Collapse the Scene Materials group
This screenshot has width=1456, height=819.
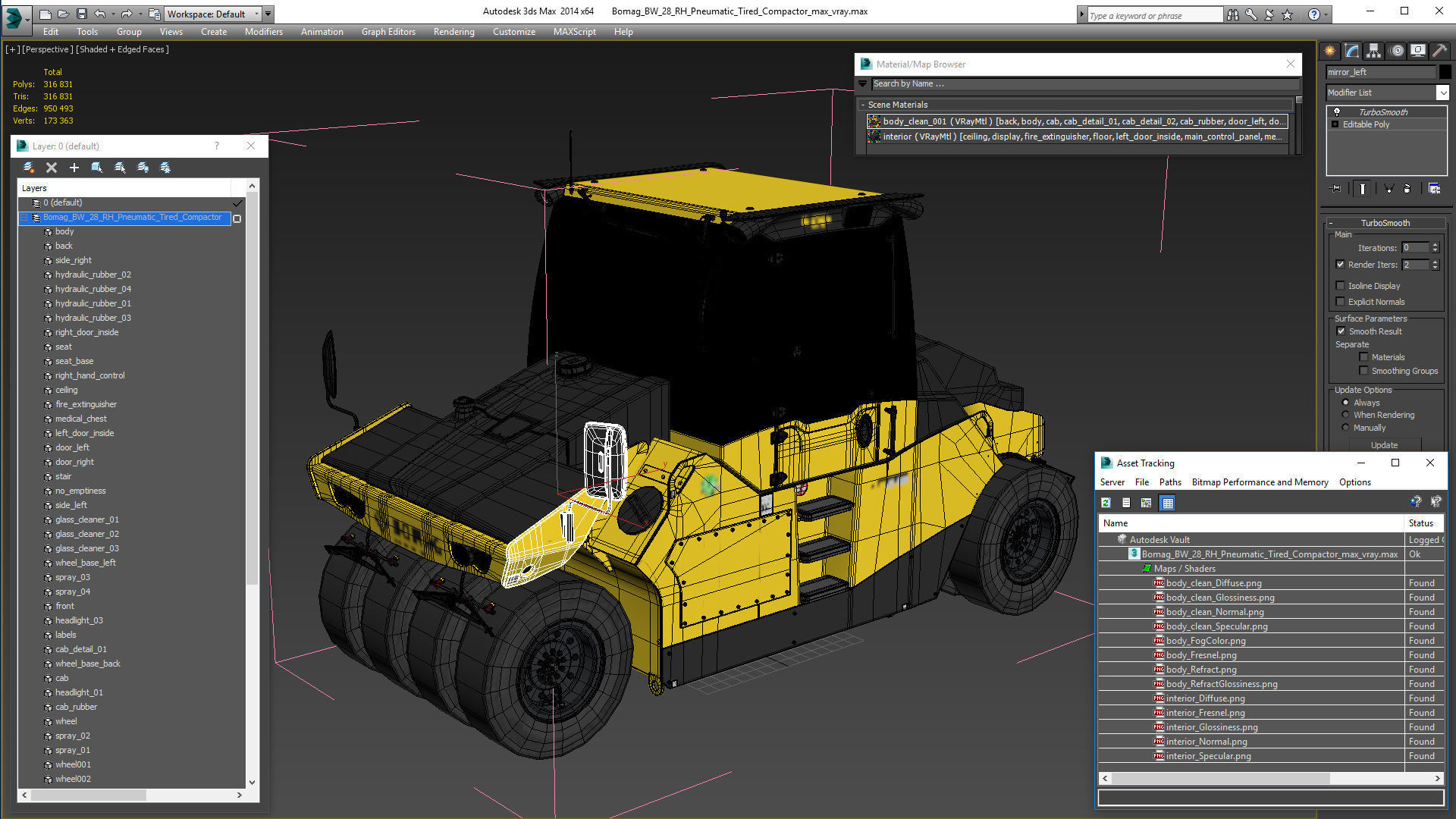coord(862,105)
